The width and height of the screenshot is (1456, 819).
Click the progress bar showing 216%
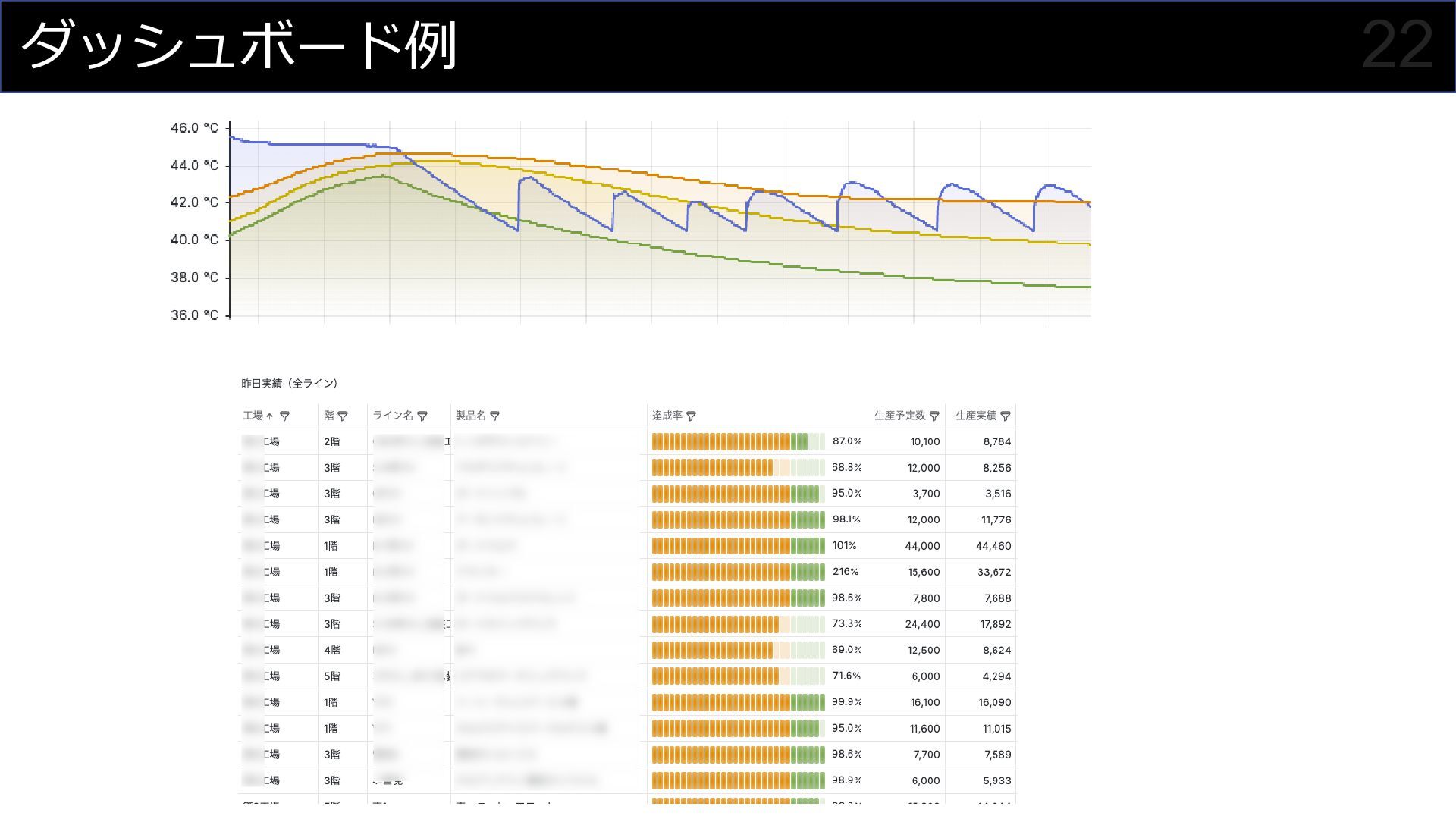tap(738, 572)
